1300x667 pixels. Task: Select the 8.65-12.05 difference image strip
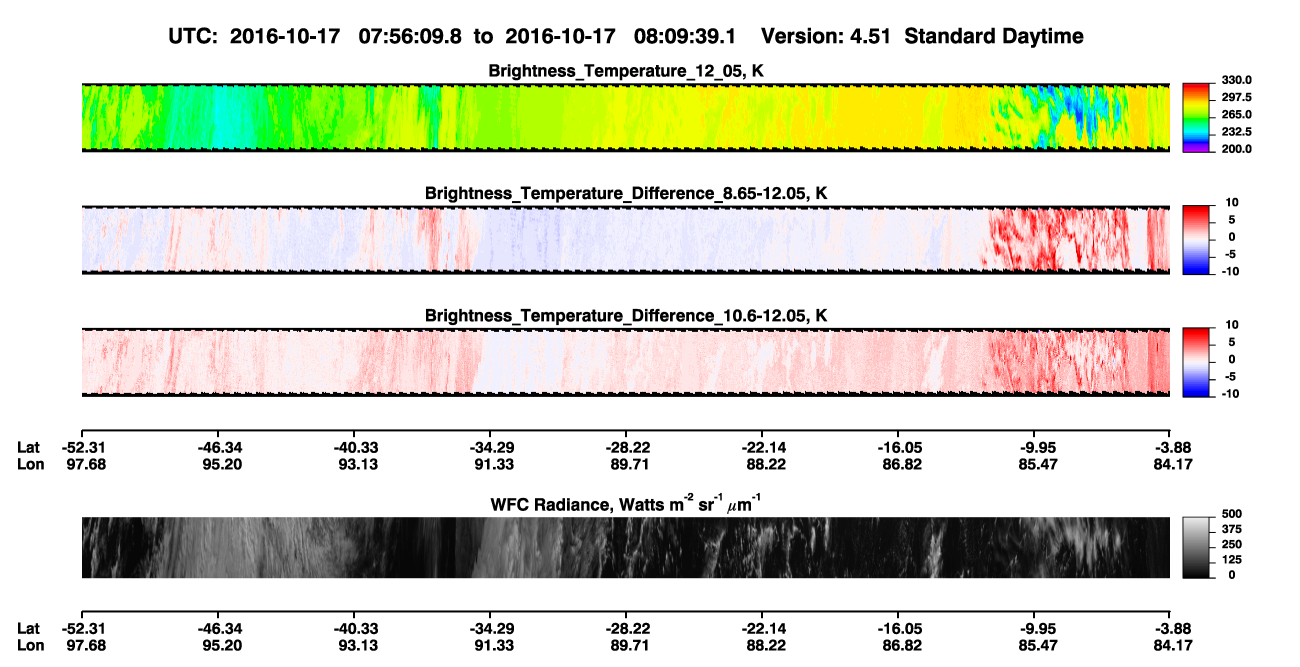(x=625, y=240)
